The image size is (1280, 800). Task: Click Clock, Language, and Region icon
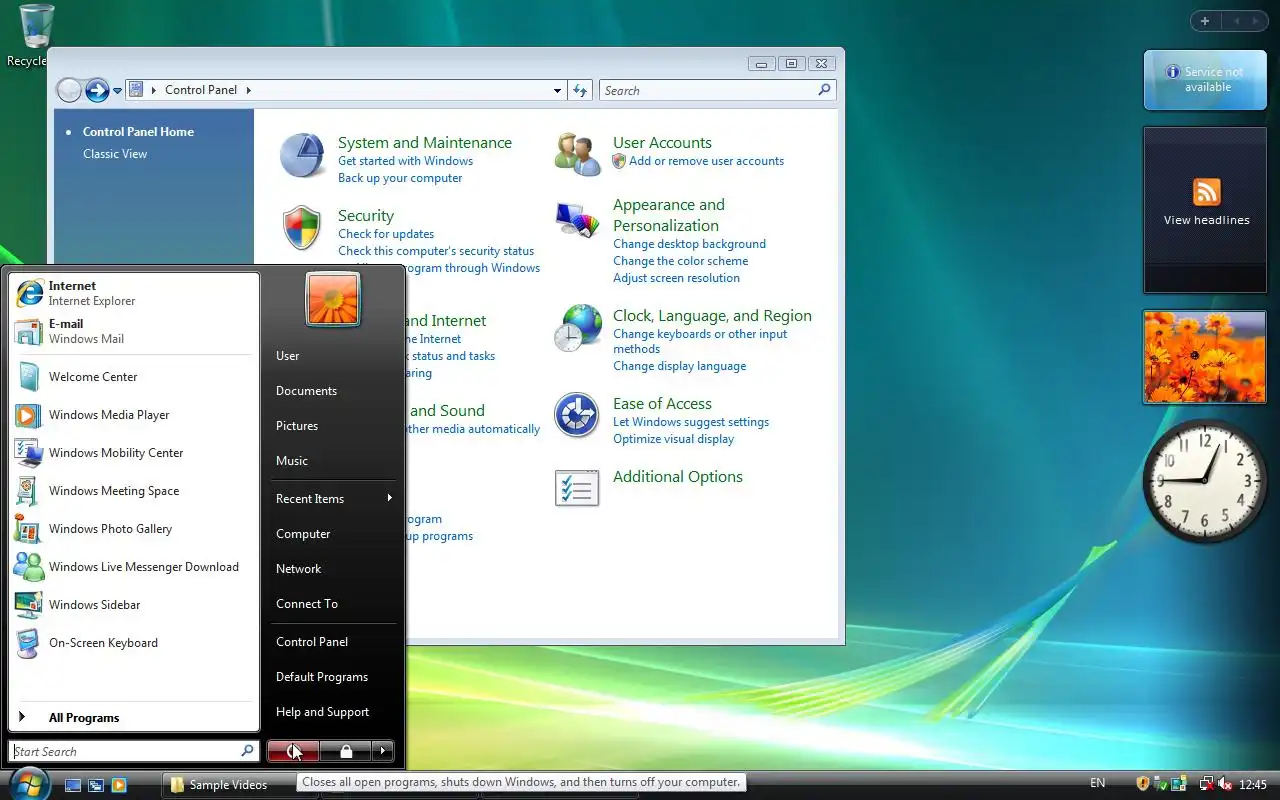tap(578, 329)
